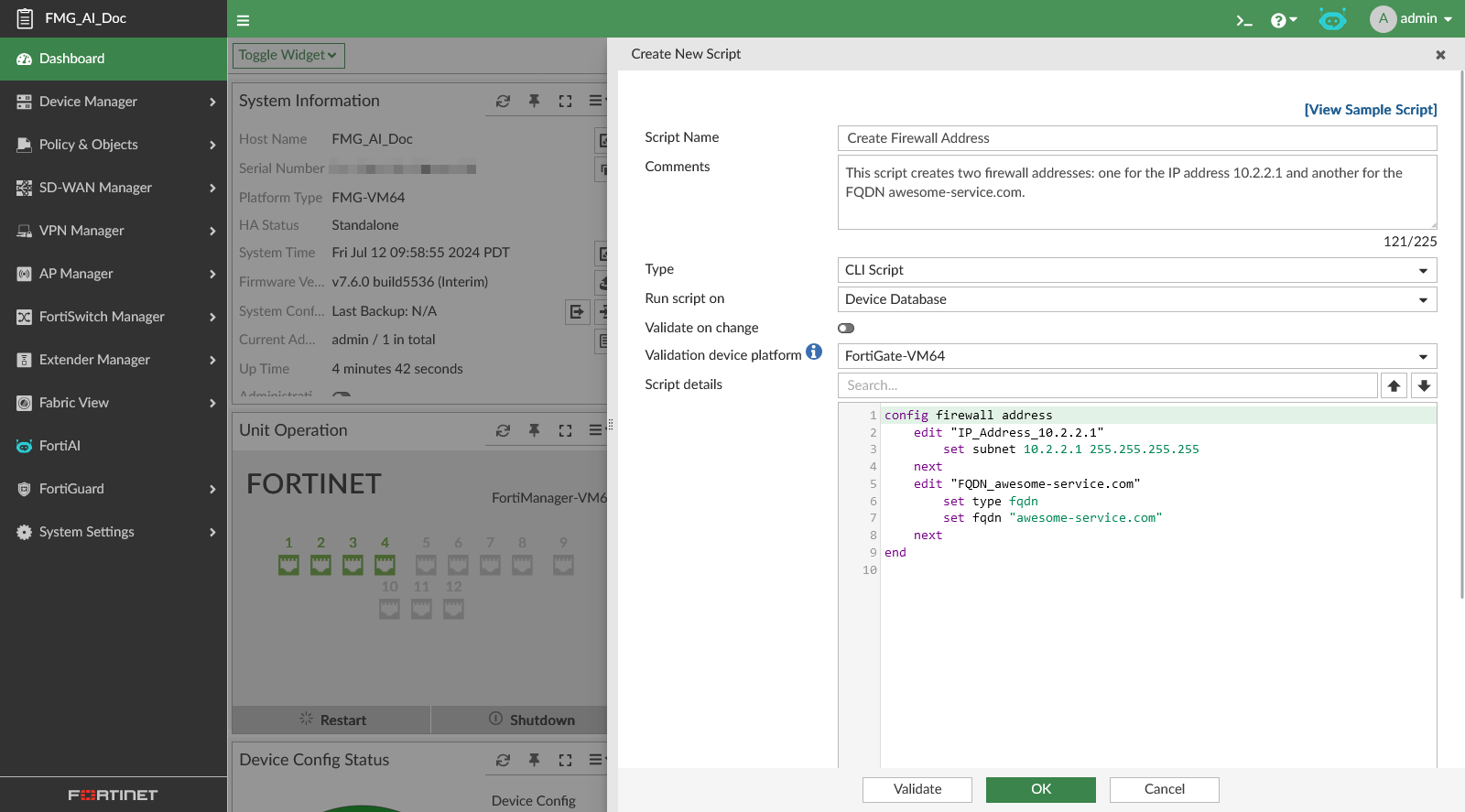Open the FortiGate-VM64 platform dropdown

1136,356
